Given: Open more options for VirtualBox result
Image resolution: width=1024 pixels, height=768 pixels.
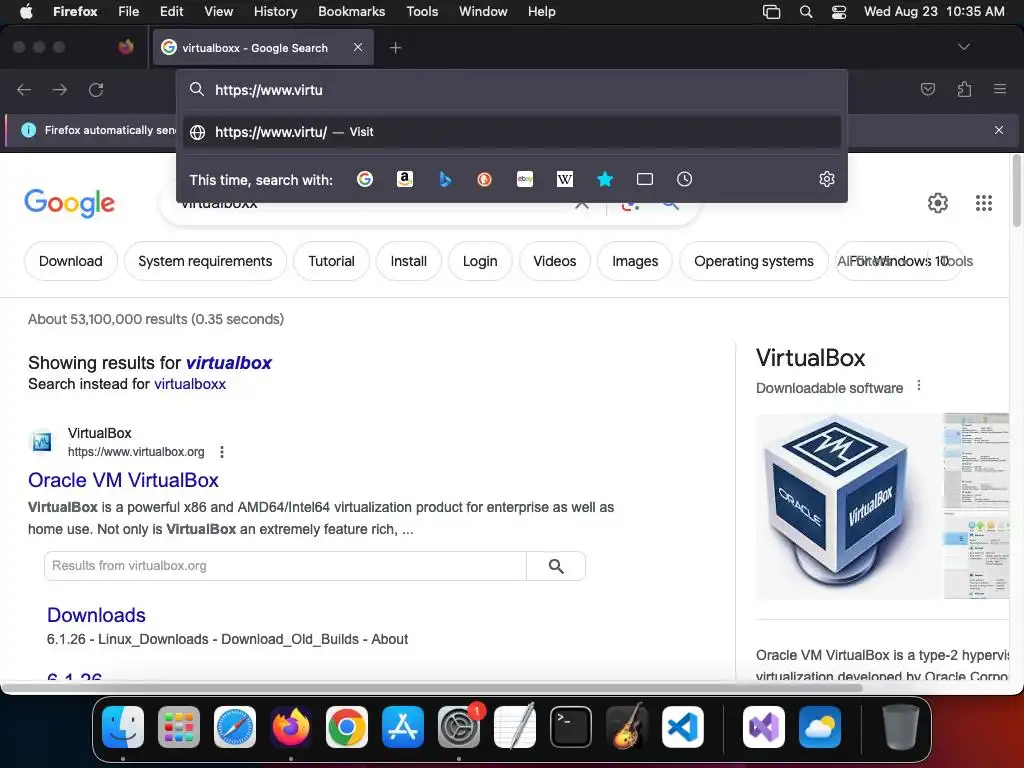Looking at the screenshot, I should pos(222,452).
